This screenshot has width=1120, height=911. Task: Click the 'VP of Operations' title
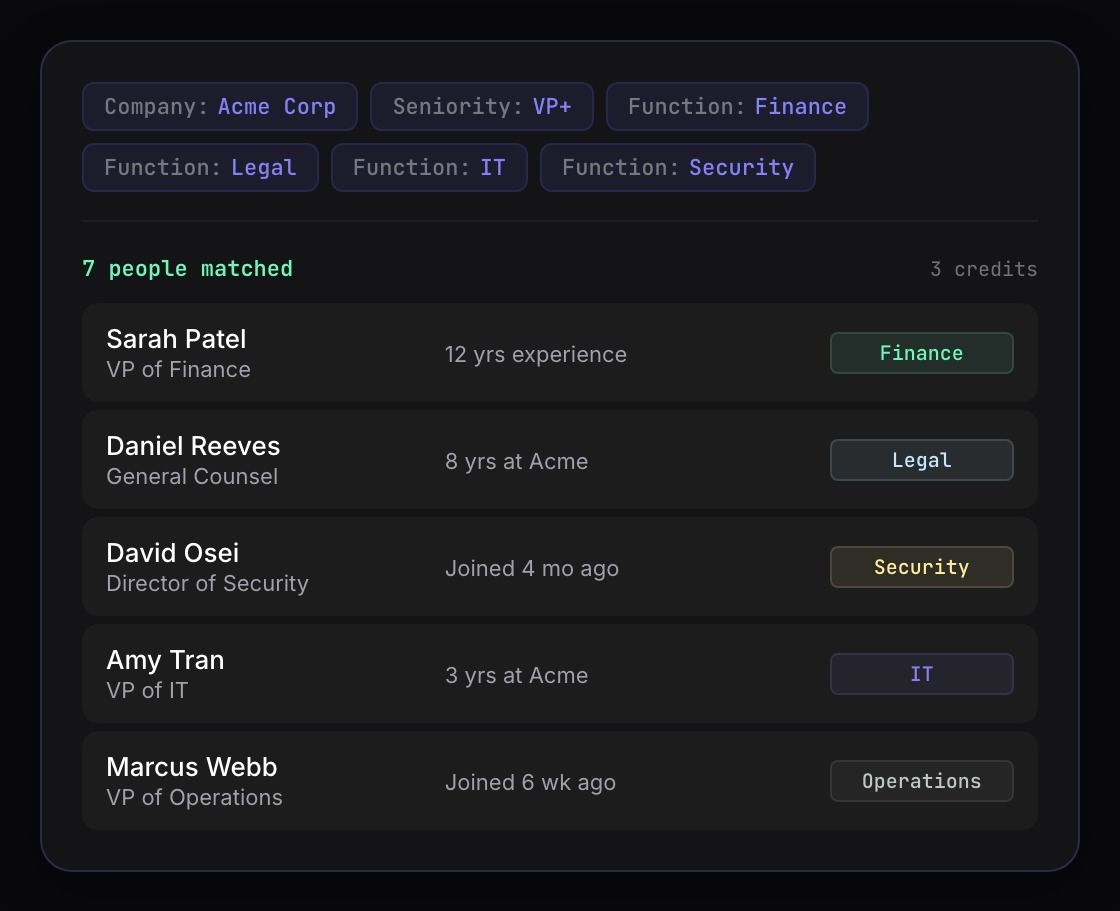click(x=194, y=797)
